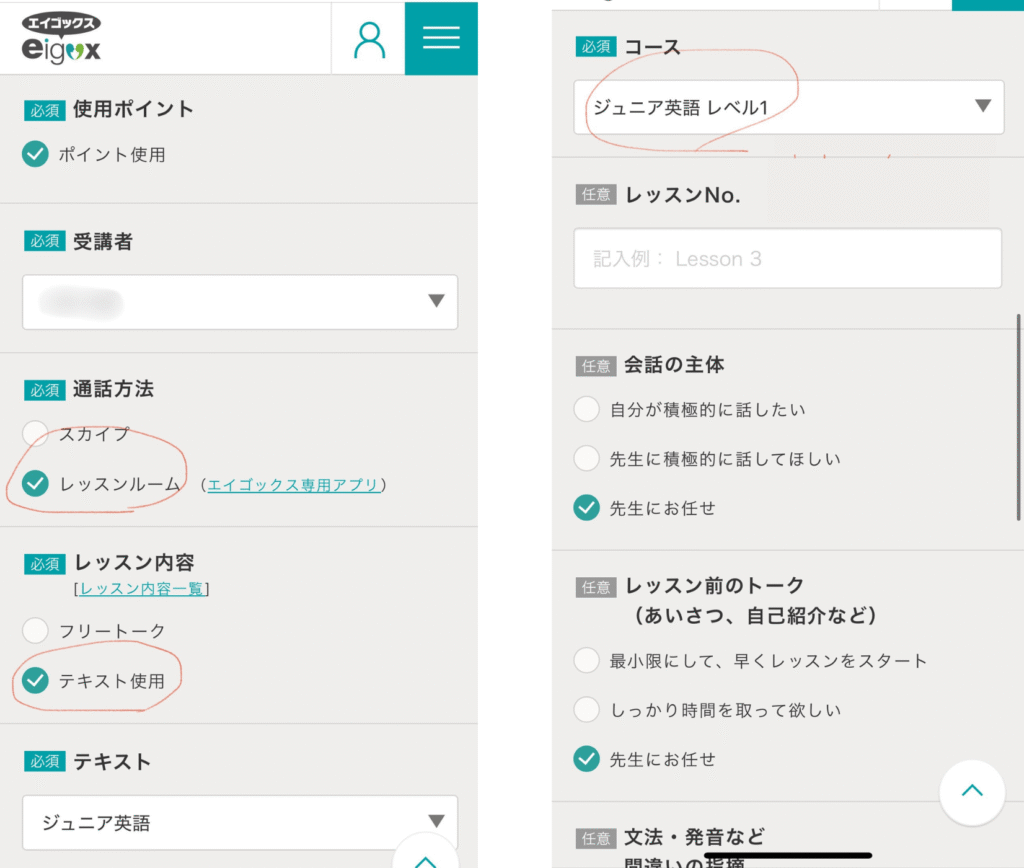
Task: Choose フリートーク lesson content
Action: coord(36,631)
